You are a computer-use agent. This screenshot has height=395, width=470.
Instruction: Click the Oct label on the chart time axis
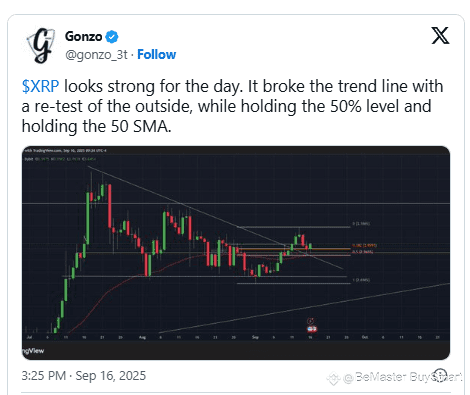tap(365, 337)
